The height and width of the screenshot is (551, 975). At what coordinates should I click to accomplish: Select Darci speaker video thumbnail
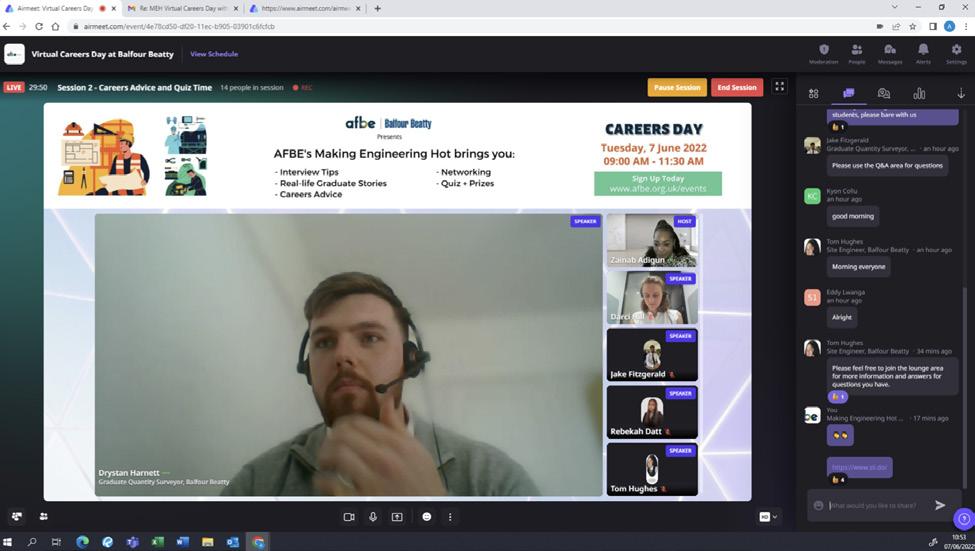tap(652, 298)
